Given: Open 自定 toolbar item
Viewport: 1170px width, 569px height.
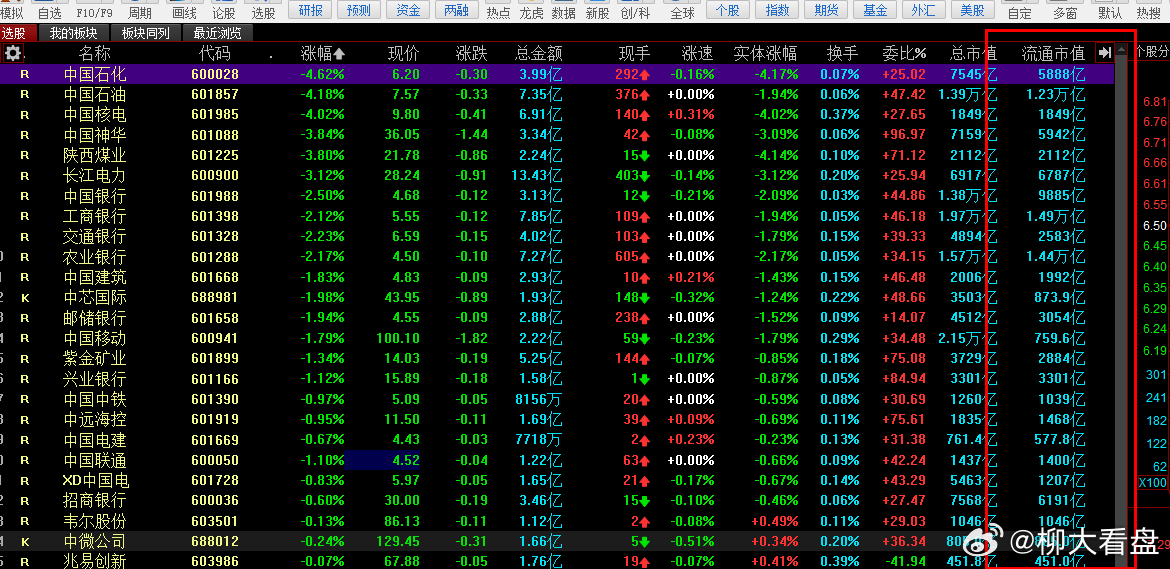Looking at the screenshot, I should pos(1019,13).
